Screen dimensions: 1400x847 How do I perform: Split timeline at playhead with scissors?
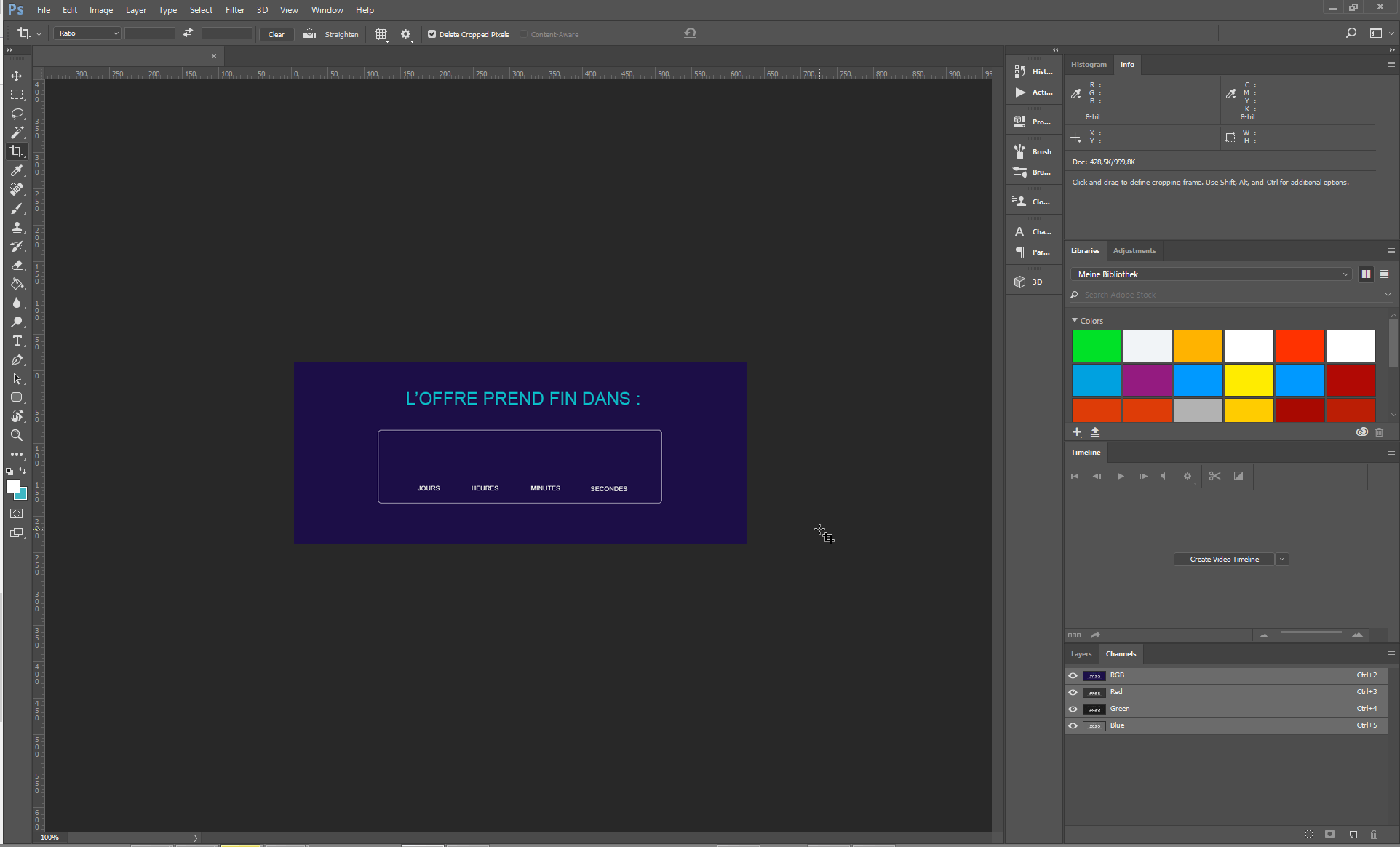click(1214, 476)
